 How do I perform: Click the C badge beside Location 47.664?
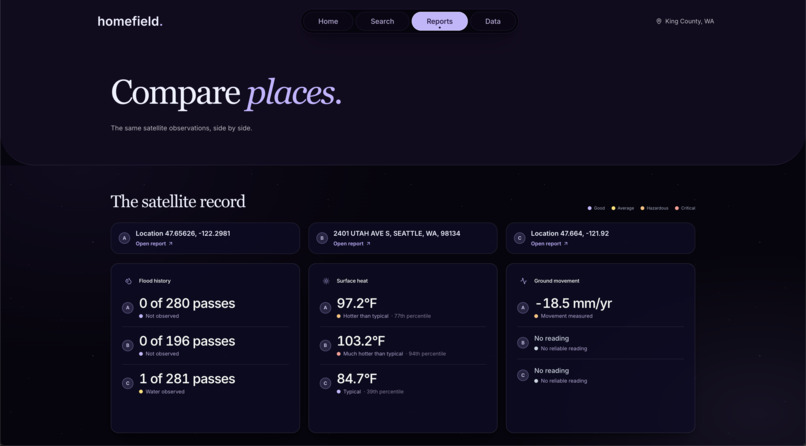click(519, 238)
